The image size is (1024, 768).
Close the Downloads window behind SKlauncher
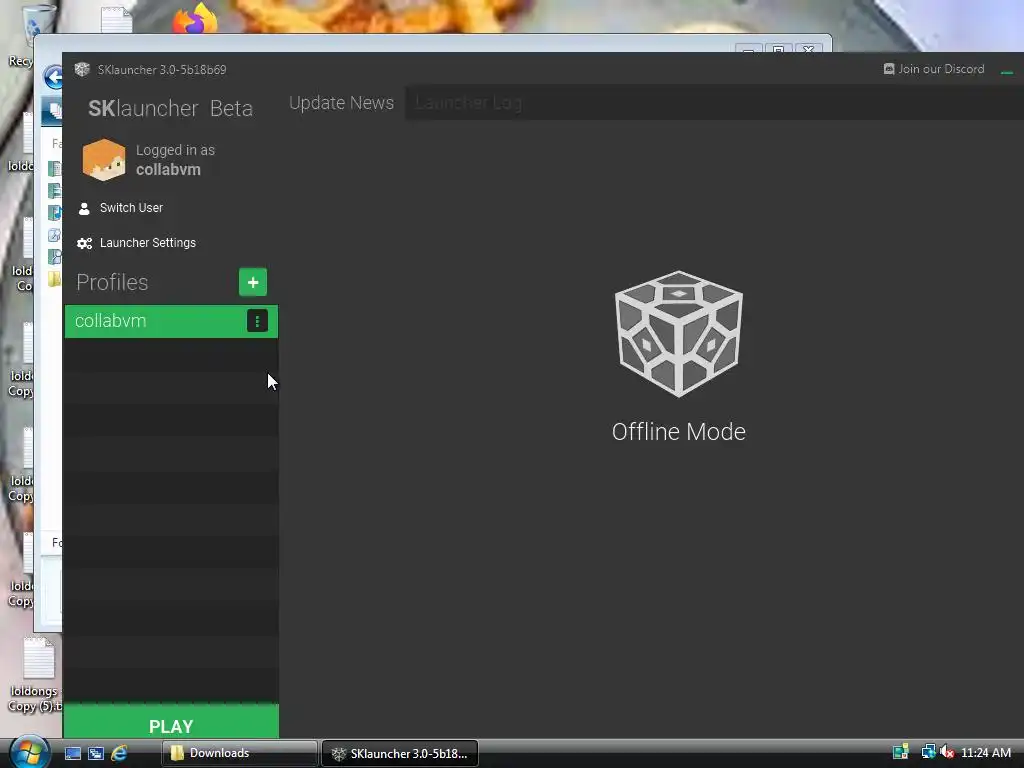(x=808, y=49)
